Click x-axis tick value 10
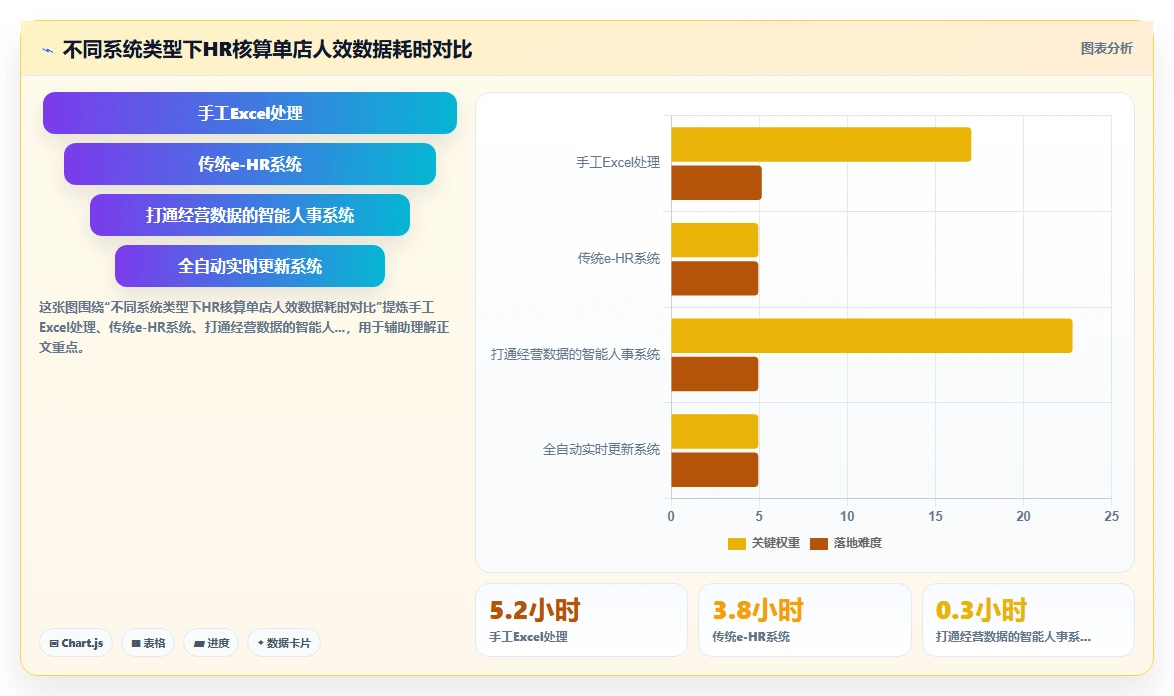The height and width of the screenshot is (696, 1174). click(847, 516)
